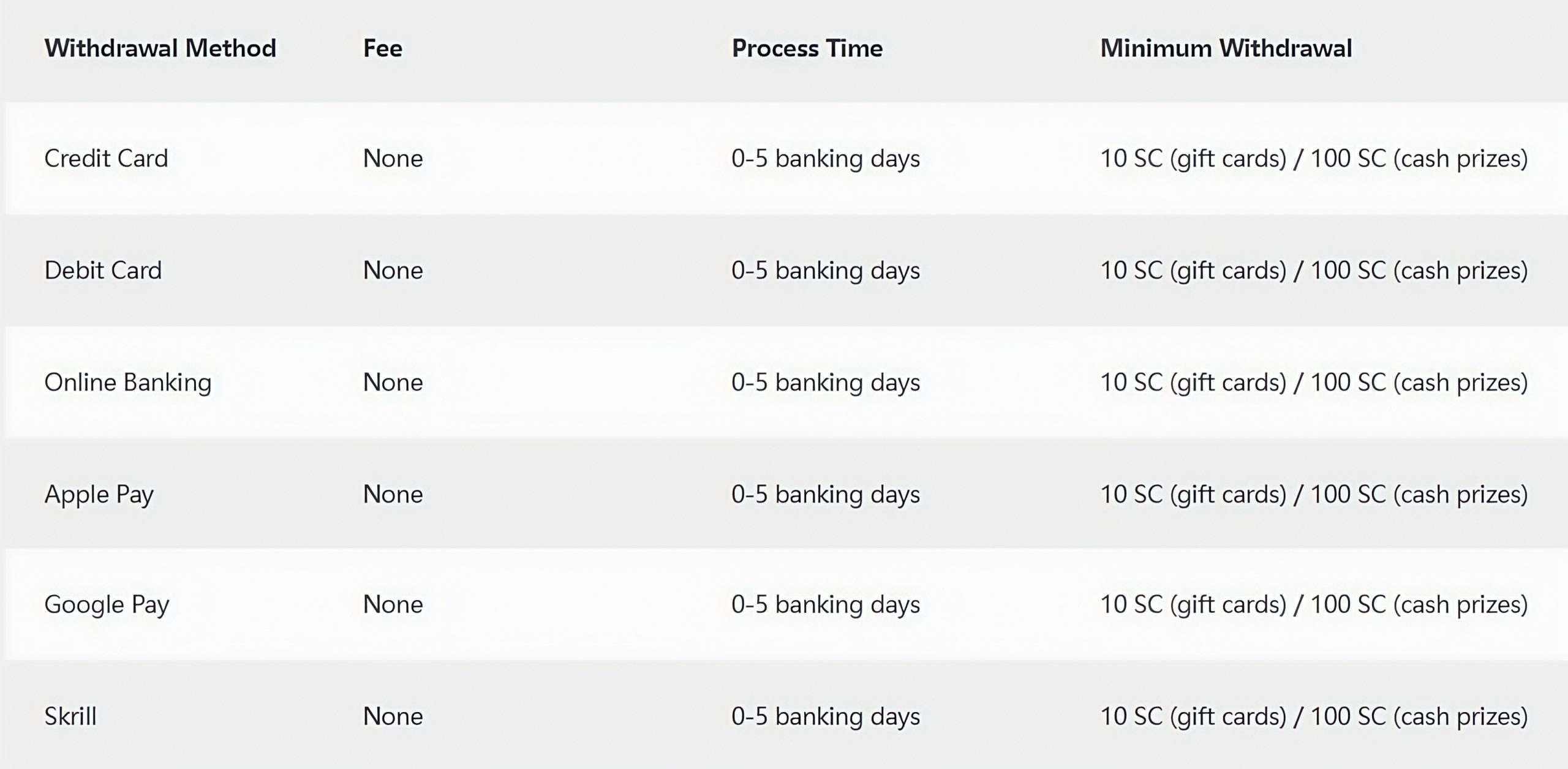Viewport: 1568px width, 769px height.
Task: Click the Process Time for Apple Pay
Action: [826, 495]
